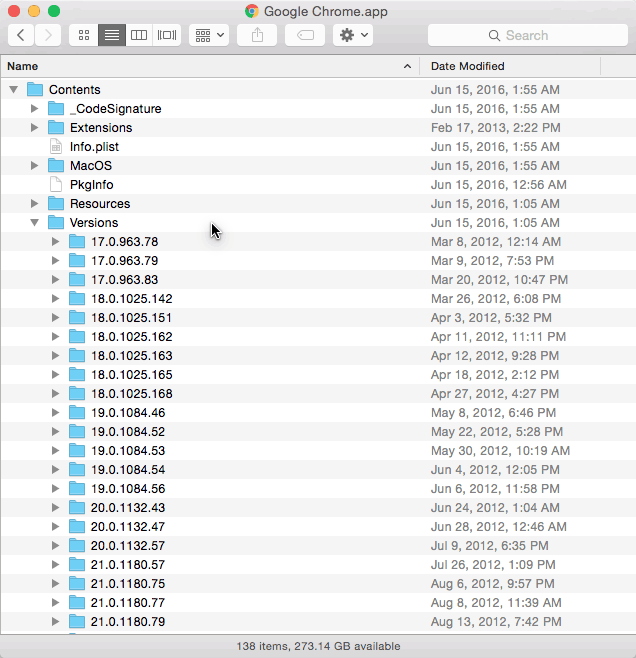Click the green zoom window button
The image size is (636, 658).
[54, 11]
